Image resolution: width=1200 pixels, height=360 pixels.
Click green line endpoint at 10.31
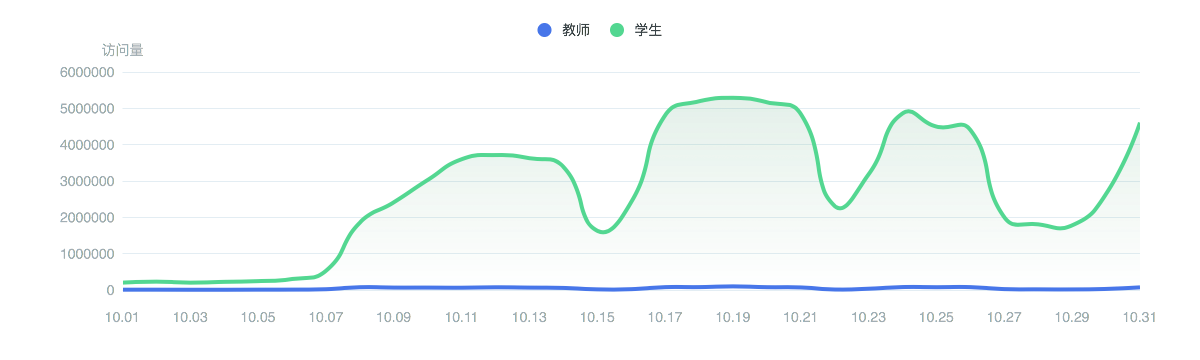point(1139,124)
